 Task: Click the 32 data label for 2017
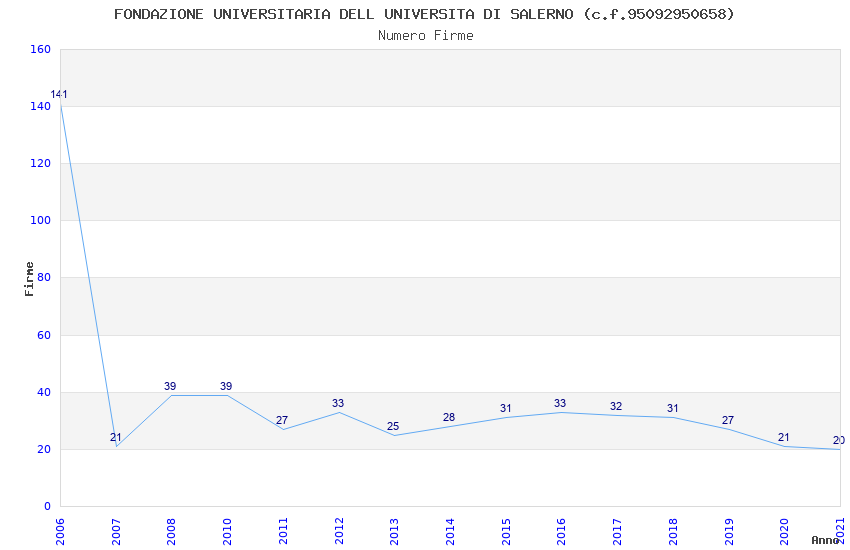pos(616,406)
